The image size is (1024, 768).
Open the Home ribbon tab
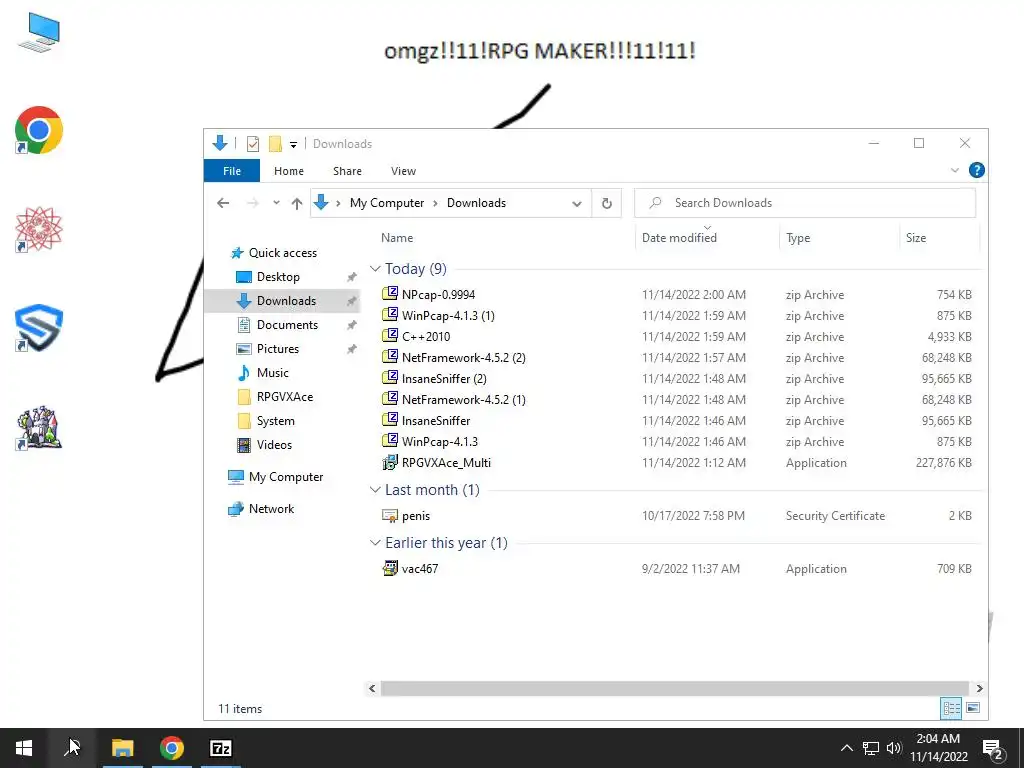[289, 171]
